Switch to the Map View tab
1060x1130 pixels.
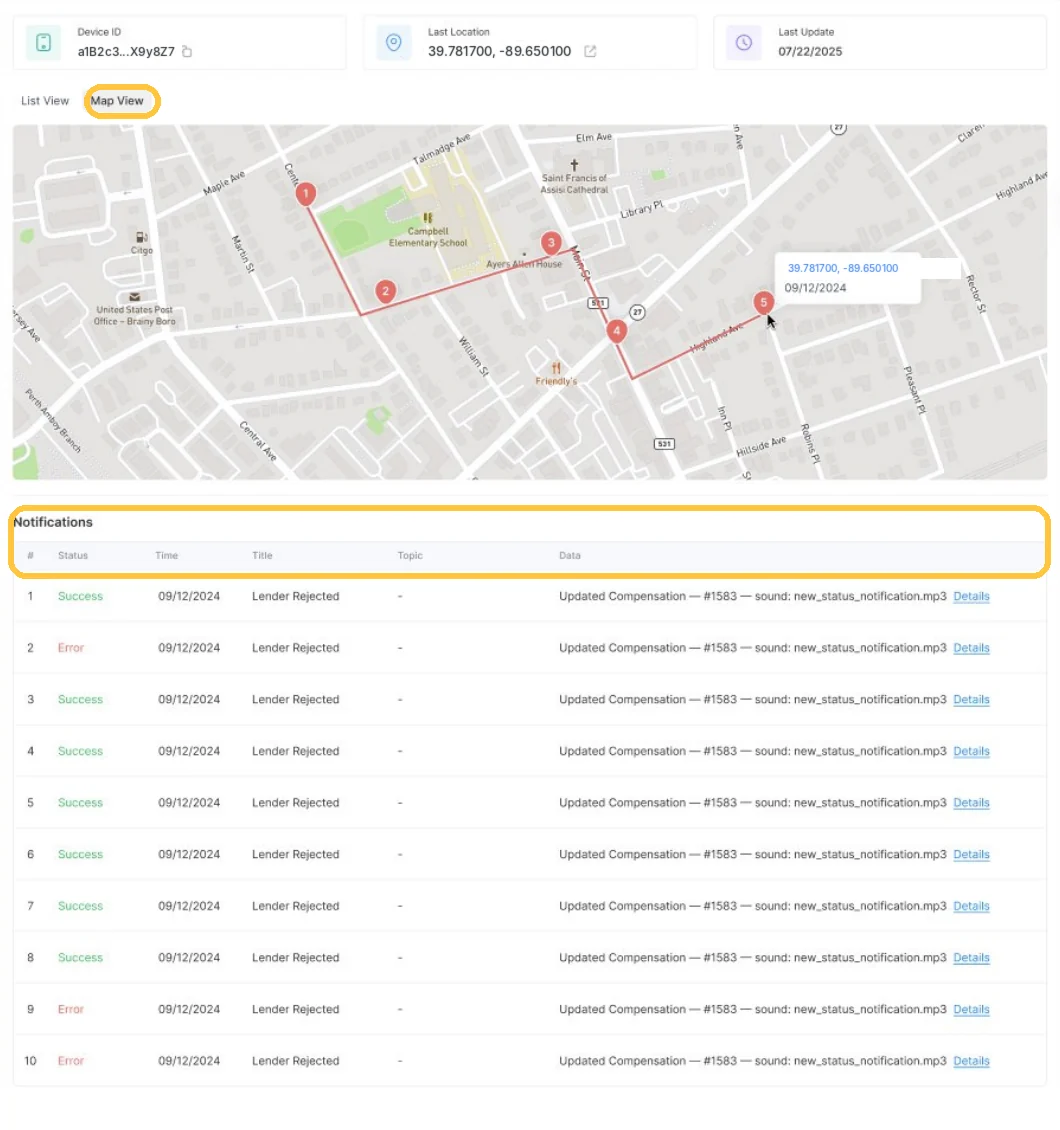point(117,101)
